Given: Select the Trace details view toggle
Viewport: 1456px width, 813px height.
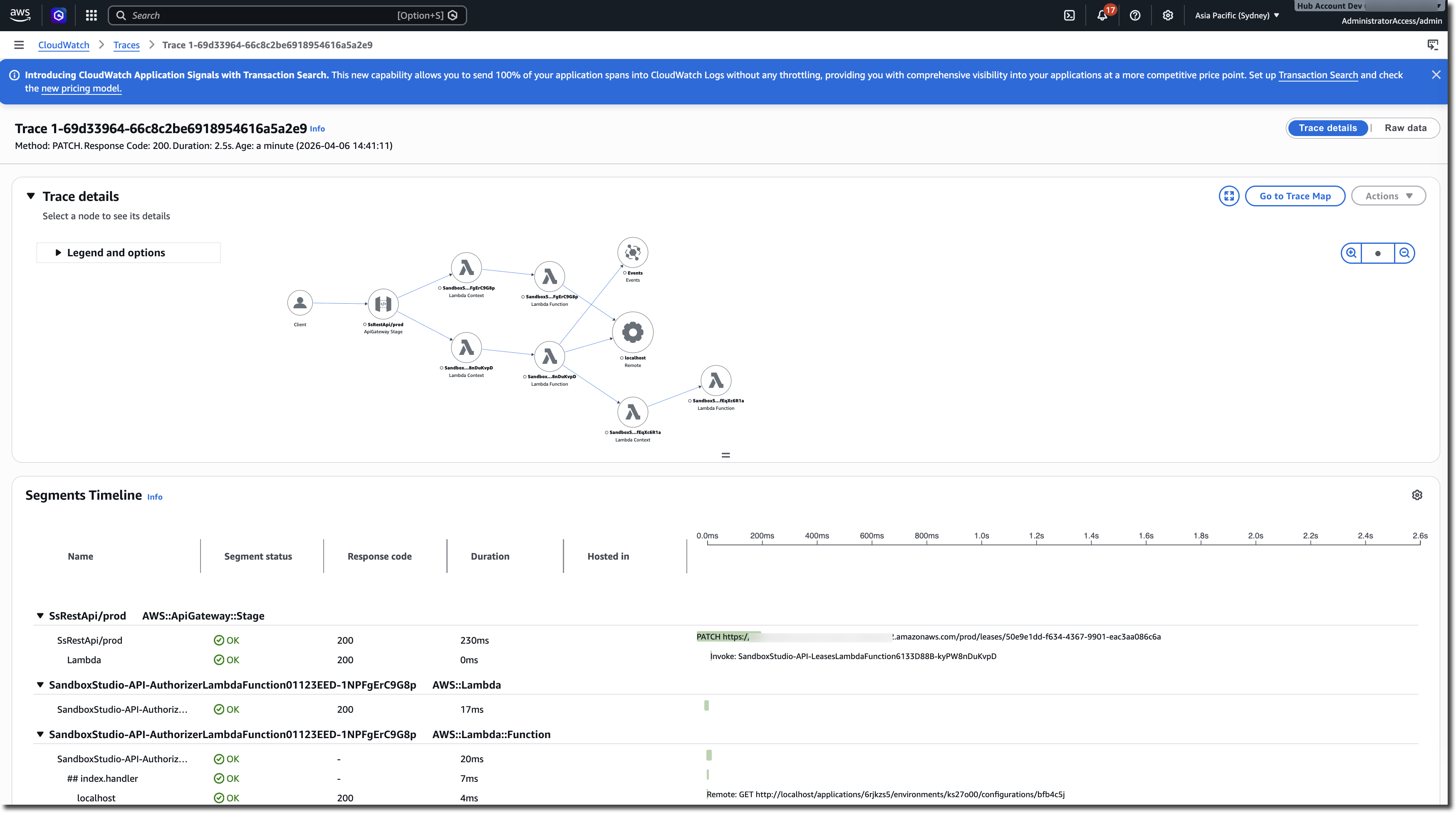Looking at the screenshot, I should [x=1327, y=128].
